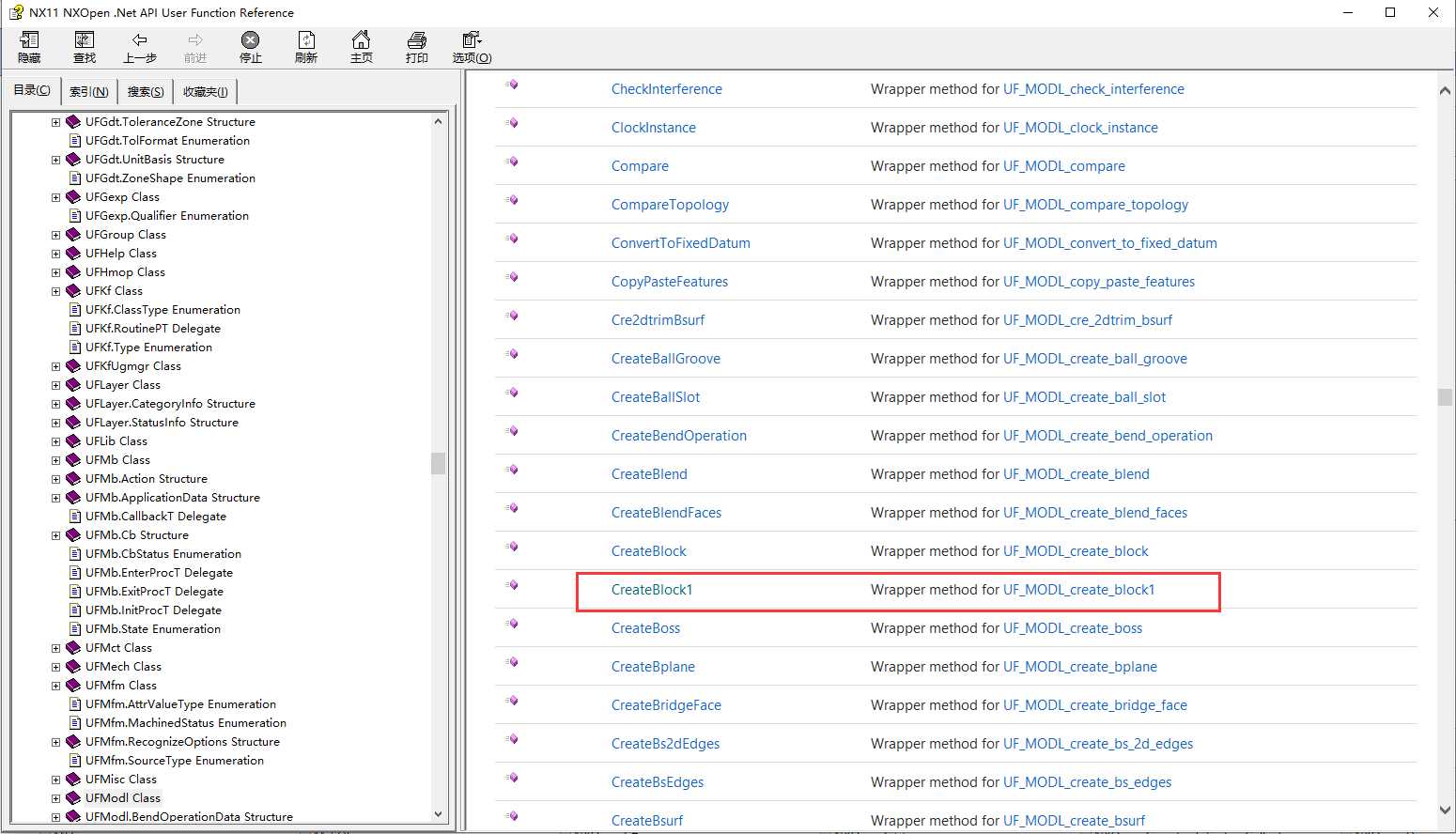The width and height of the screenshot is (1456, 834).
Task: Click the contents tree scroll down arrow
Action: [438, 814]
